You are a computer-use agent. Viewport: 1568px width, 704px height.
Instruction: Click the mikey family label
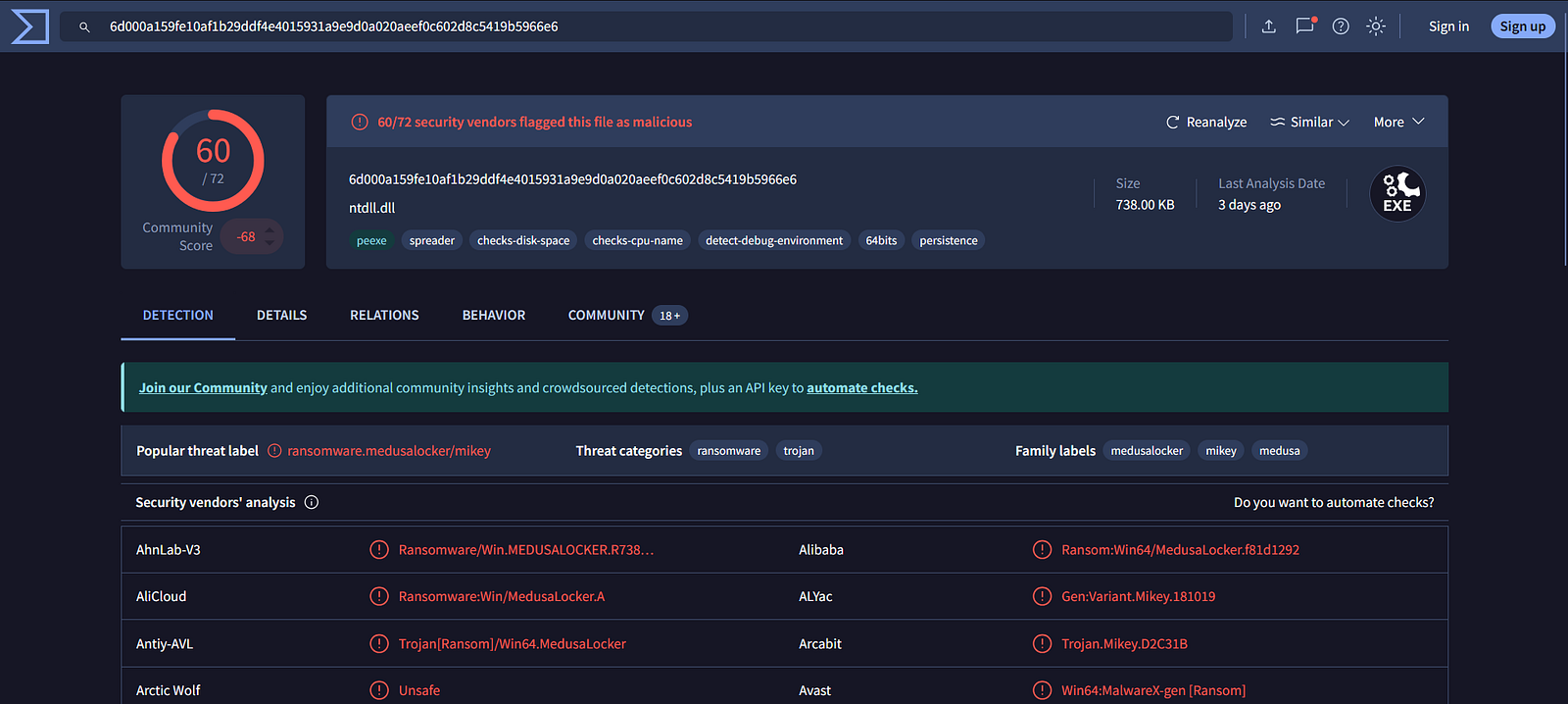coord(1221,451)
